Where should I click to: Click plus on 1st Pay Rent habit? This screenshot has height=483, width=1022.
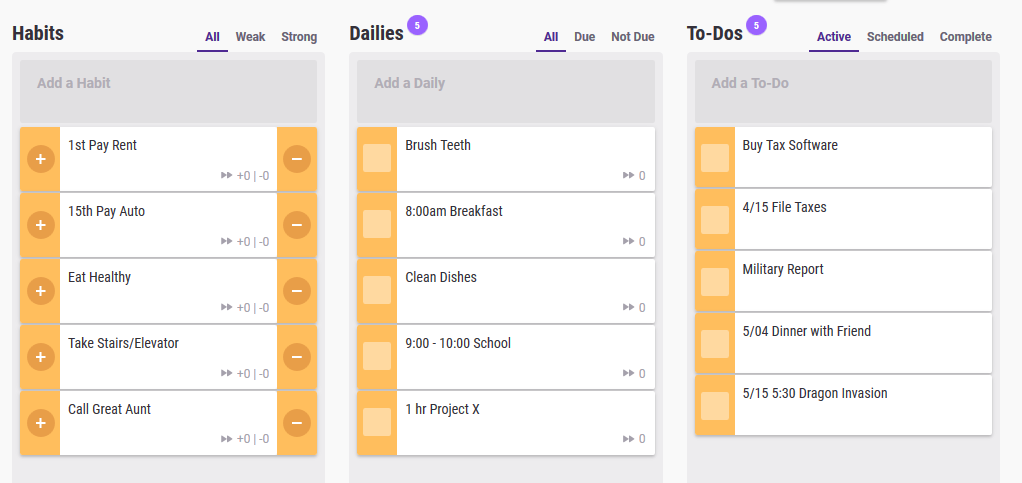point(40,158)
